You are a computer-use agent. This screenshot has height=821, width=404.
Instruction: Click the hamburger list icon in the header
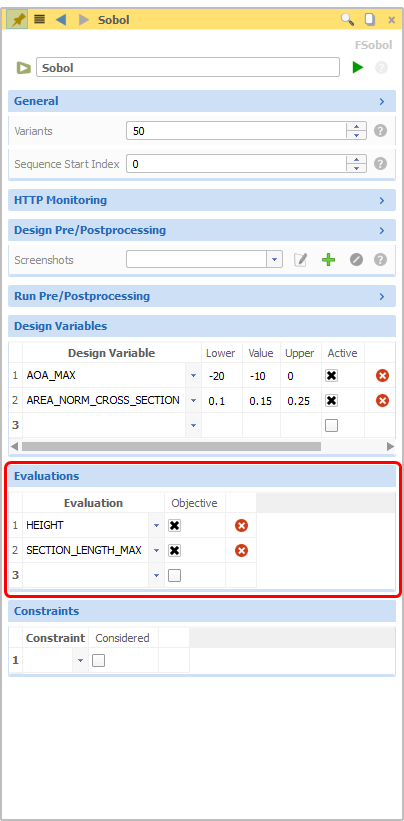[x=39, y=20]
